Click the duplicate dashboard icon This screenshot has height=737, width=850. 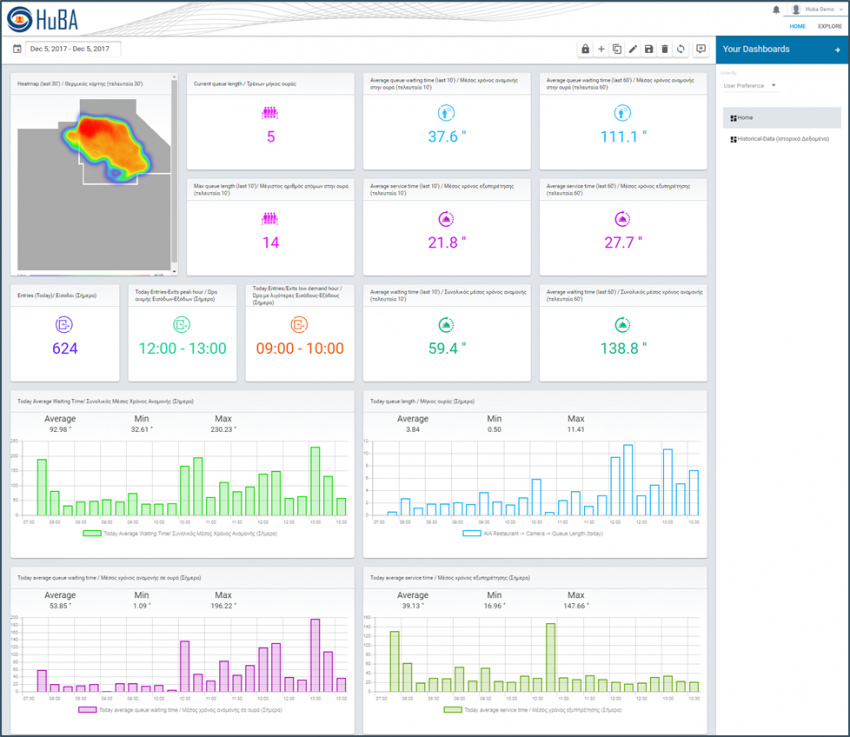point(617,49)
